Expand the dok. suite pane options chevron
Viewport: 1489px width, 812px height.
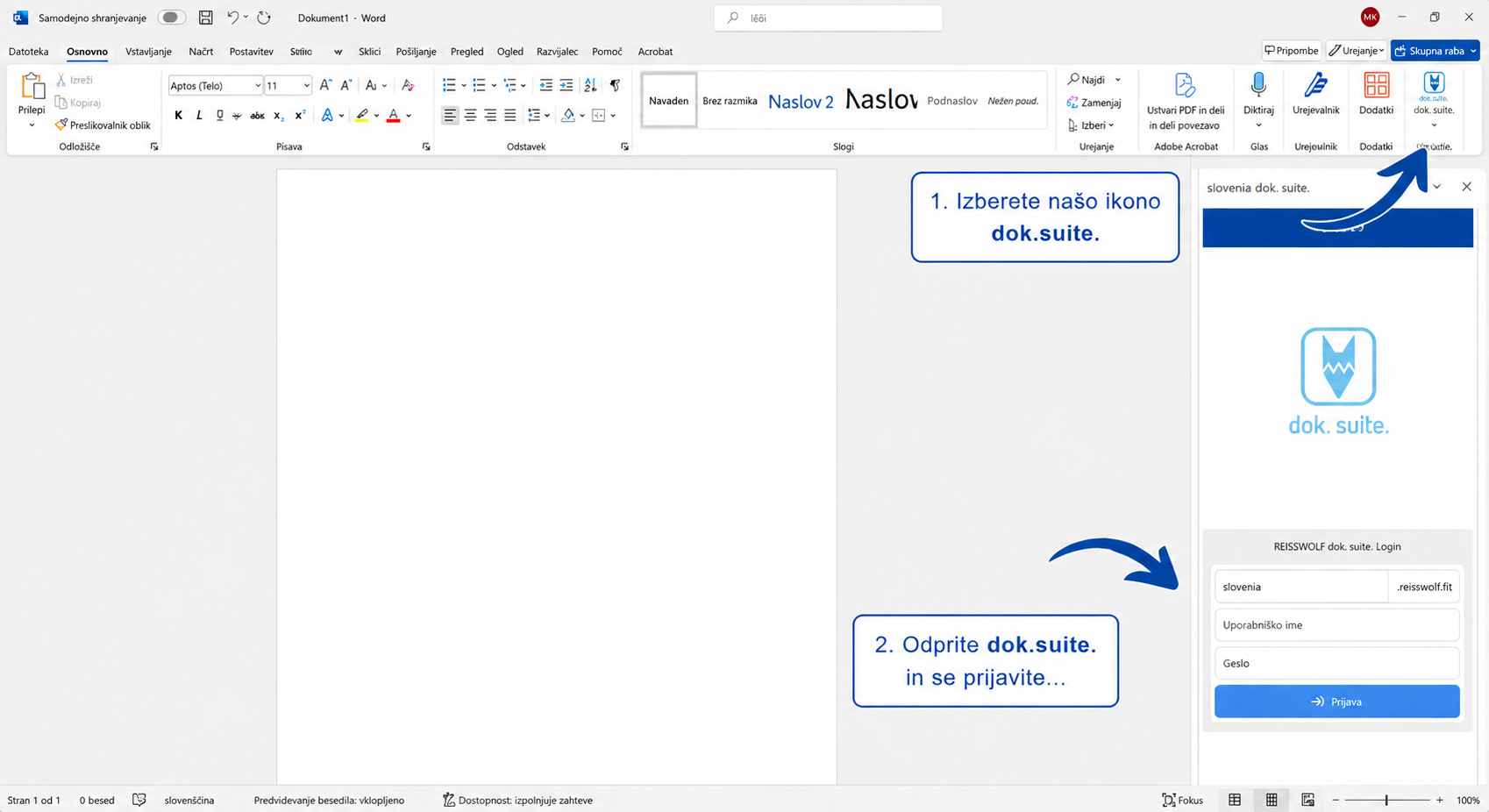coord(1436,187)
